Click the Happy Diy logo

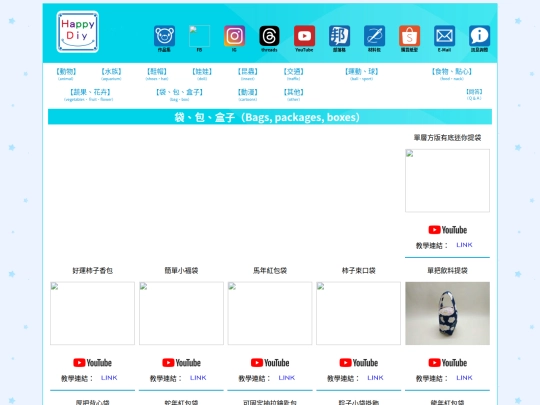click(77, 32)
